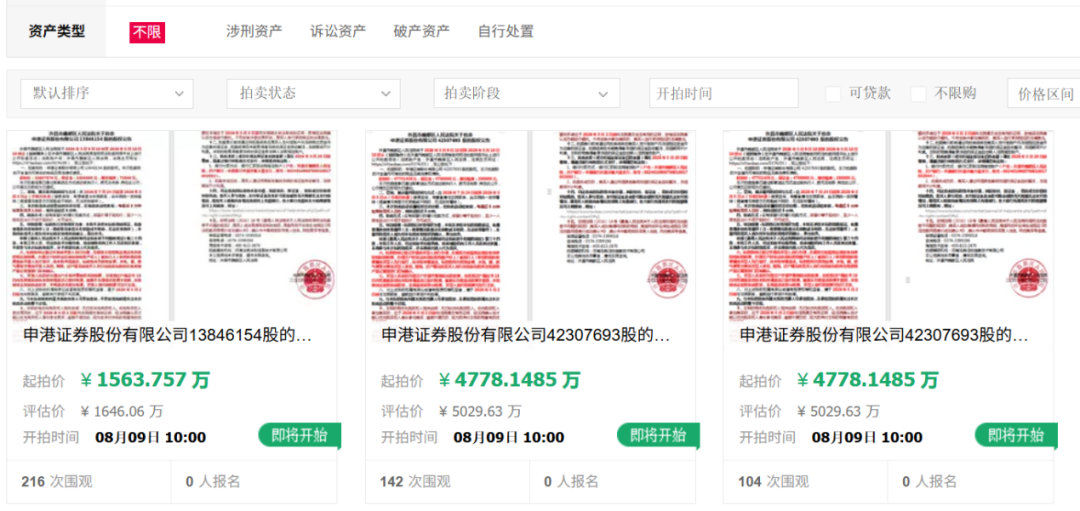Viewport: 1080px width, 511px height.
Task: Click the 价格区间 field
Action: [x=1043, y=93]
